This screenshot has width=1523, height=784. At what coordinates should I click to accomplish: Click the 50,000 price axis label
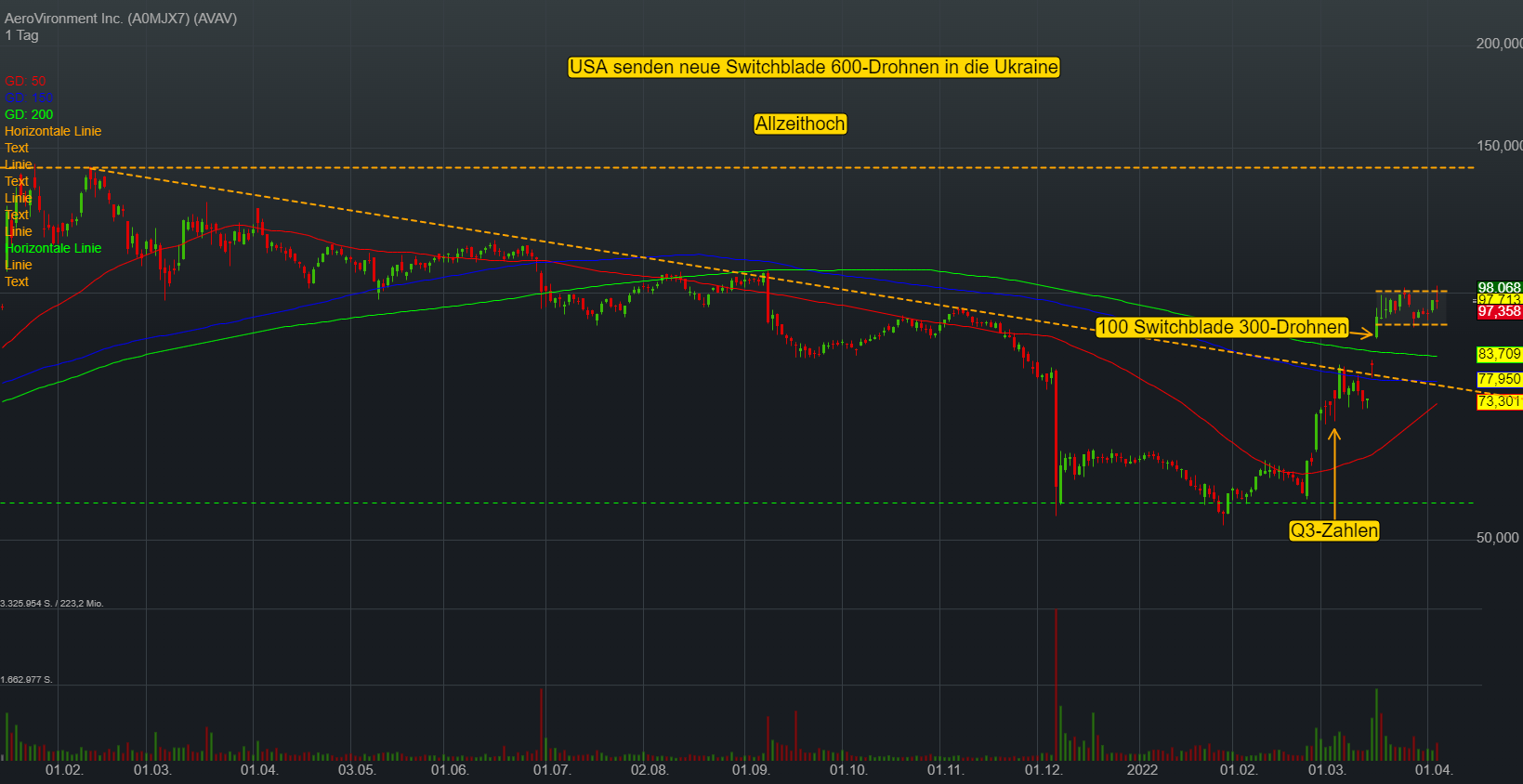1498,538
